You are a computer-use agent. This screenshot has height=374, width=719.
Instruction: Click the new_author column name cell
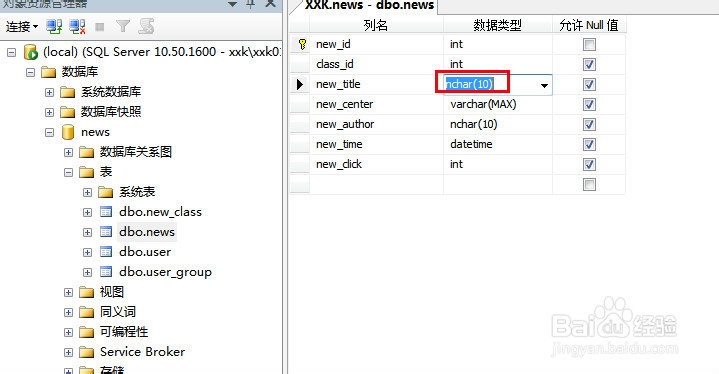[x=376, y=124]
